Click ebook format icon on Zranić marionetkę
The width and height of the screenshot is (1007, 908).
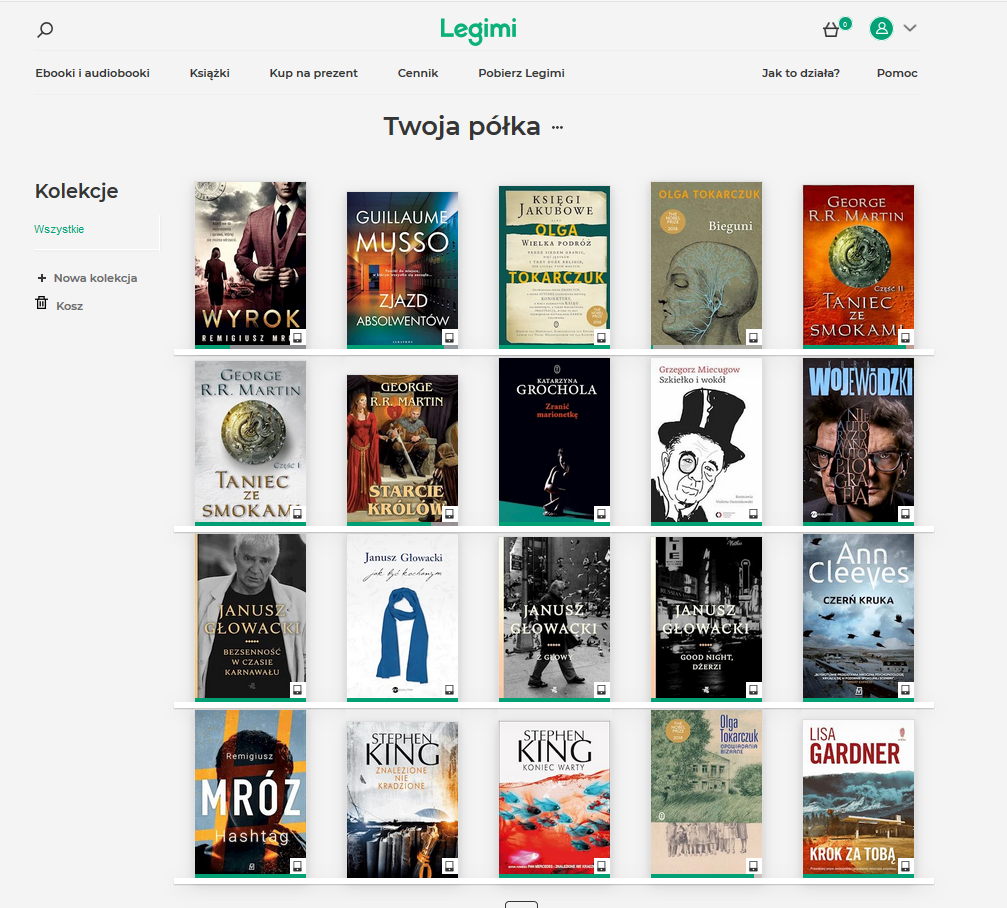pyautogui.click(x=602, y=514)
